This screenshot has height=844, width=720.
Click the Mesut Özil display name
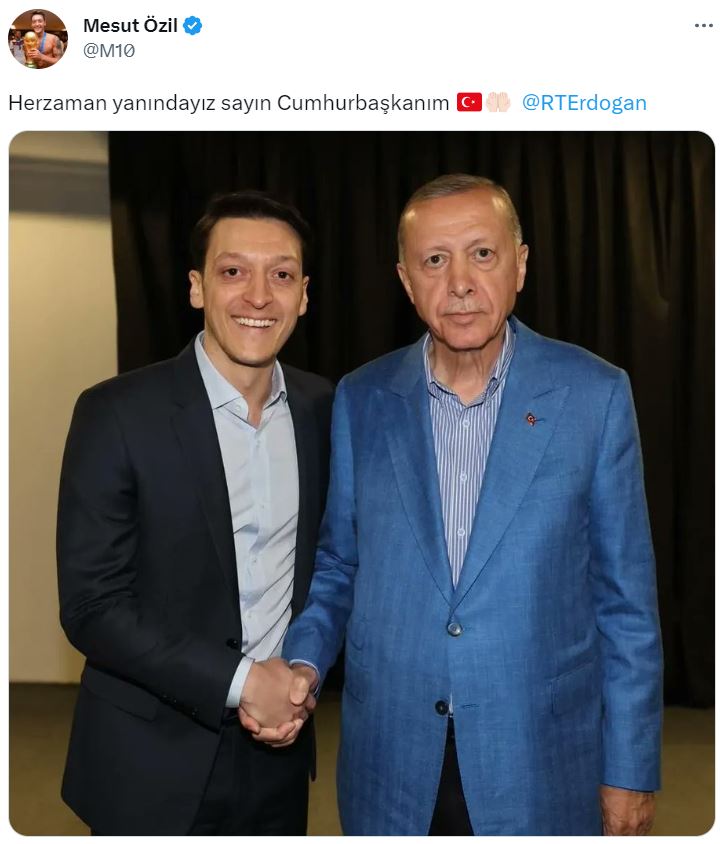pos(130,25)
